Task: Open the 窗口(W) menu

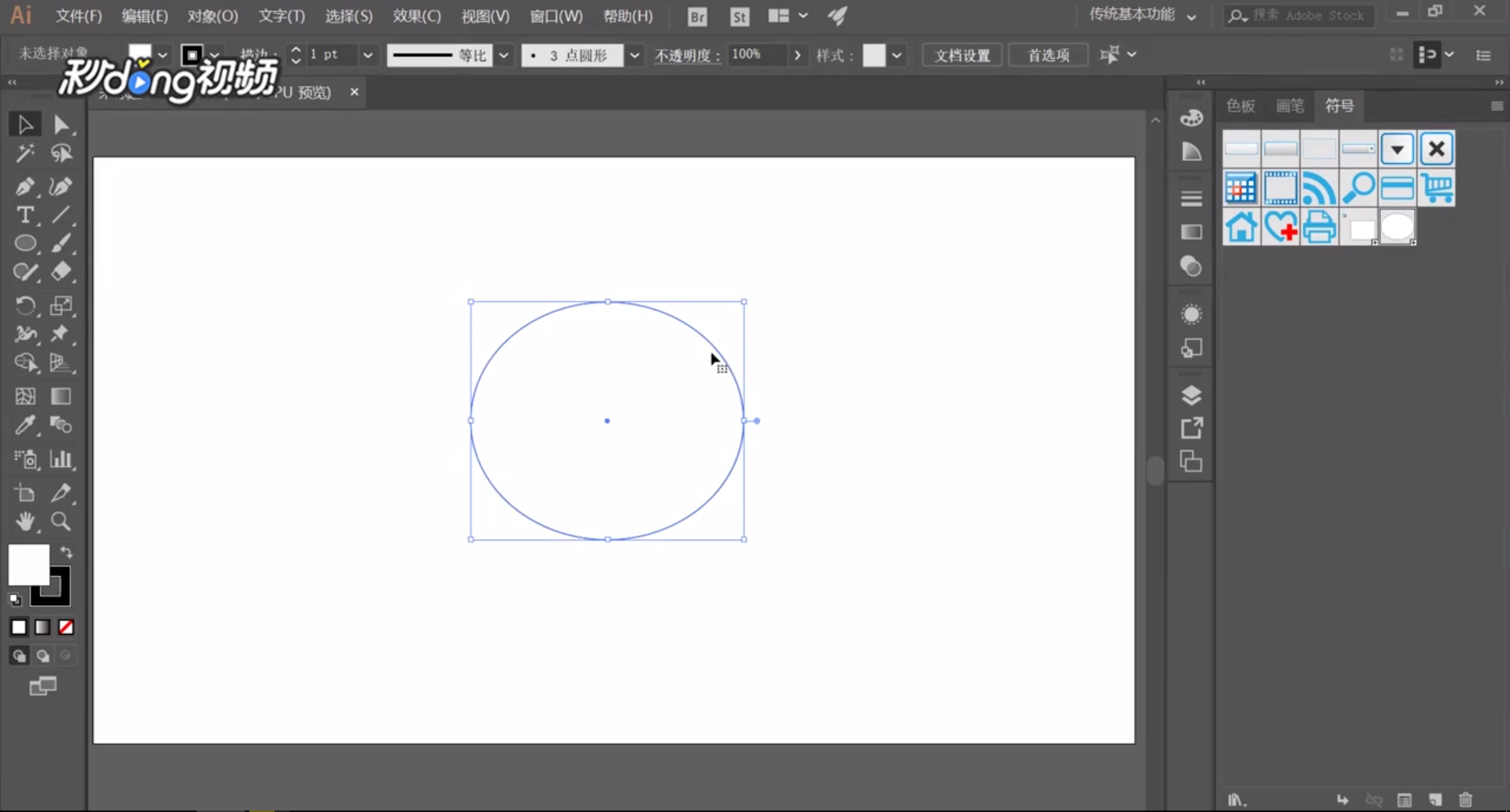Action: click(556, 16)
